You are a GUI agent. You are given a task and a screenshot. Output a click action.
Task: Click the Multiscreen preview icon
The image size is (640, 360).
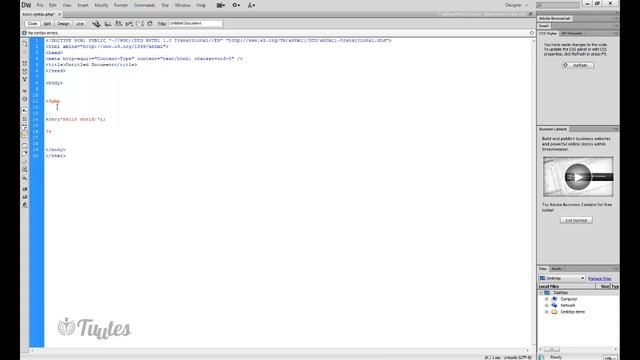pyautogui.click(x=96, y=24)
